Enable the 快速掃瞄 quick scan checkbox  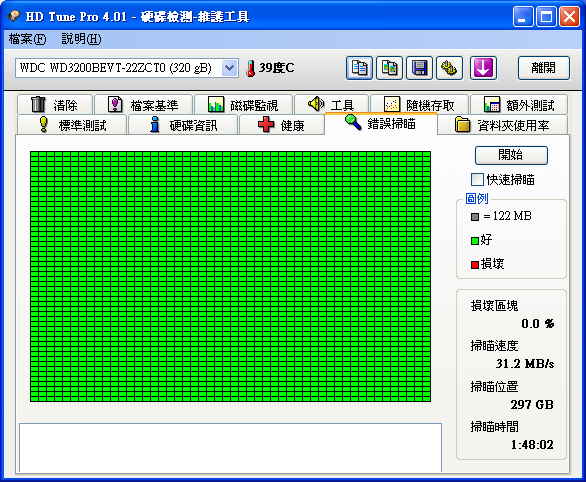point(477,180)
